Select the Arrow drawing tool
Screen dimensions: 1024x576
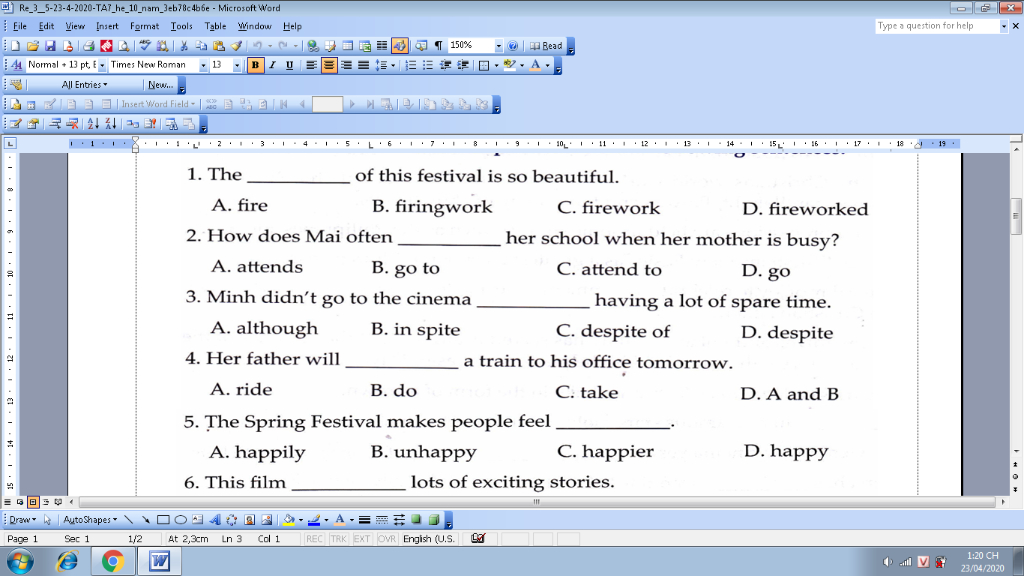click(x=146, y=520)
